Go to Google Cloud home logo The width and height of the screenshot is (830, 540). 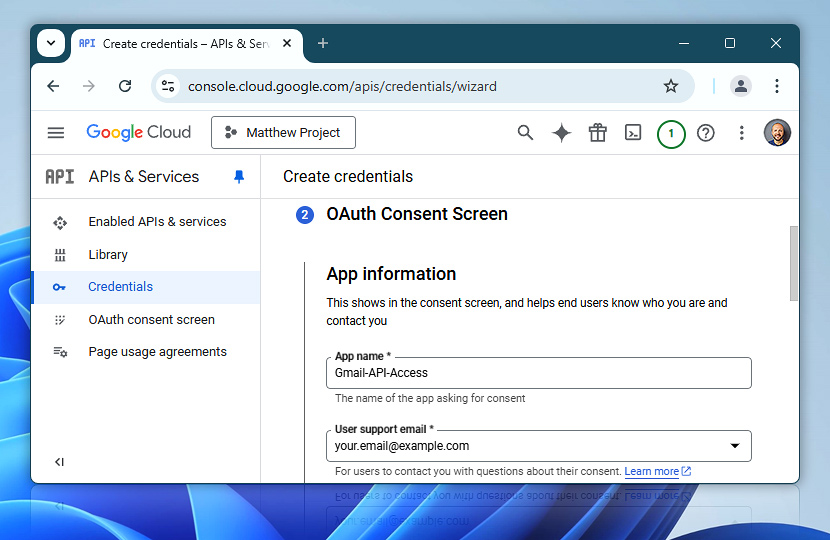click(x=139, y=132)
